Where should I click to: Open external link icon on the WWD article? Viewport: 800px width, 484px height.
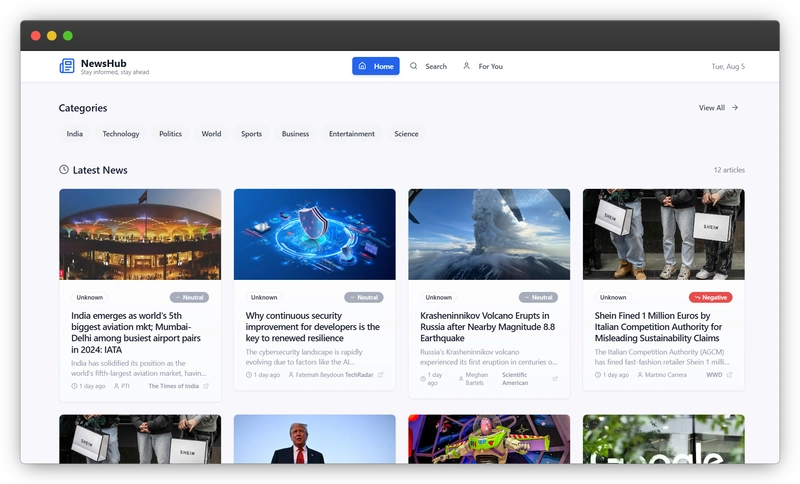[729, 375]
